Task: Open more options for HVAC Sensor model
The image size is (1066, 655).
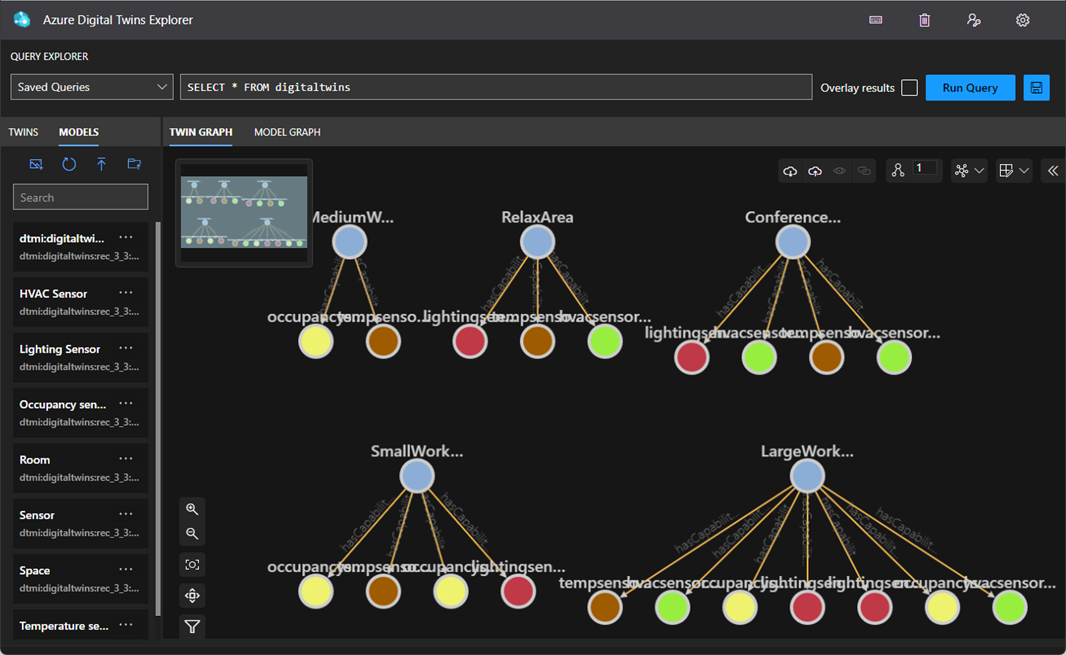Action: (126, 292)
